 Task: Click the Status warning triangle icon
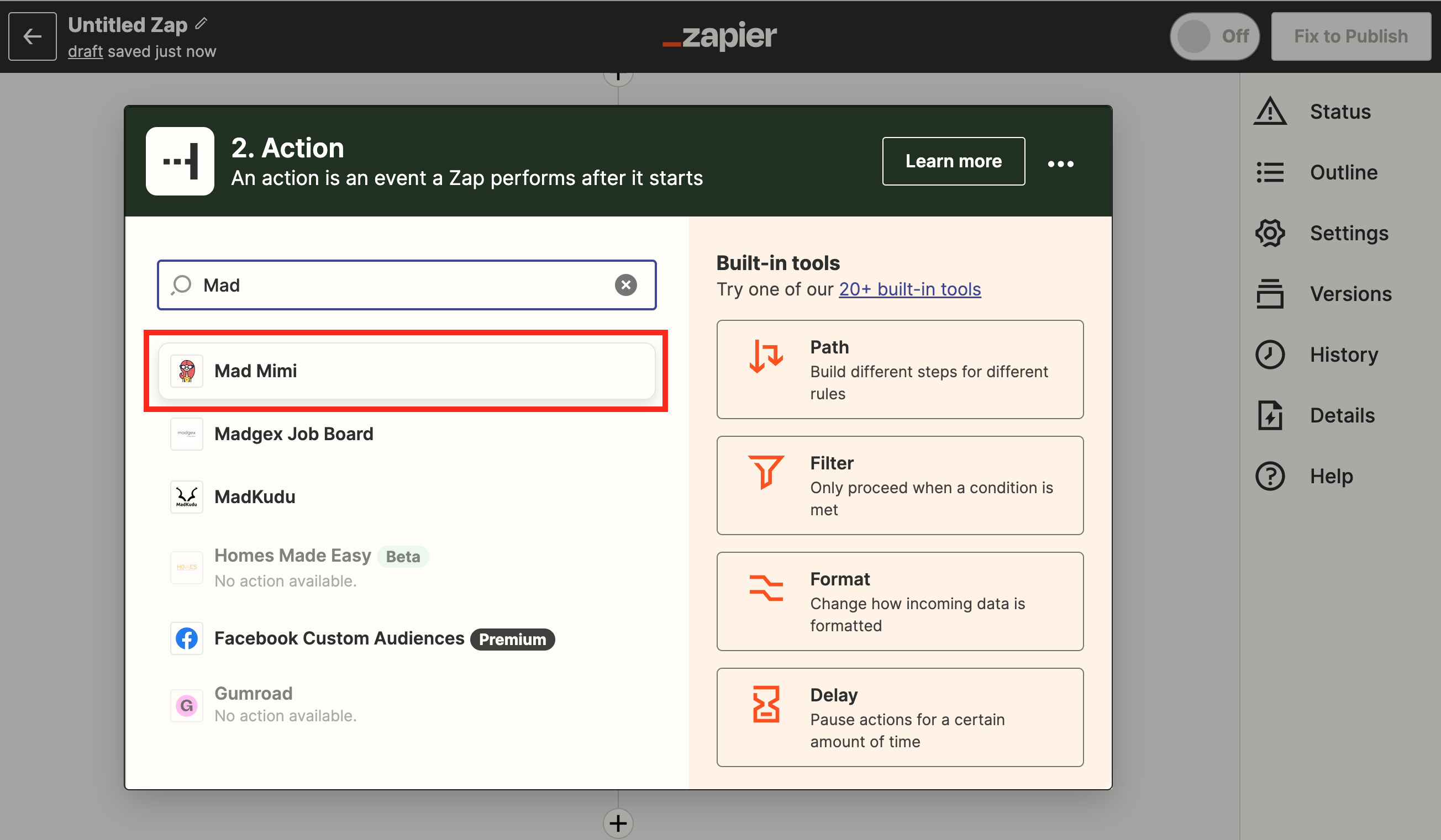[x=1270, y=111]
